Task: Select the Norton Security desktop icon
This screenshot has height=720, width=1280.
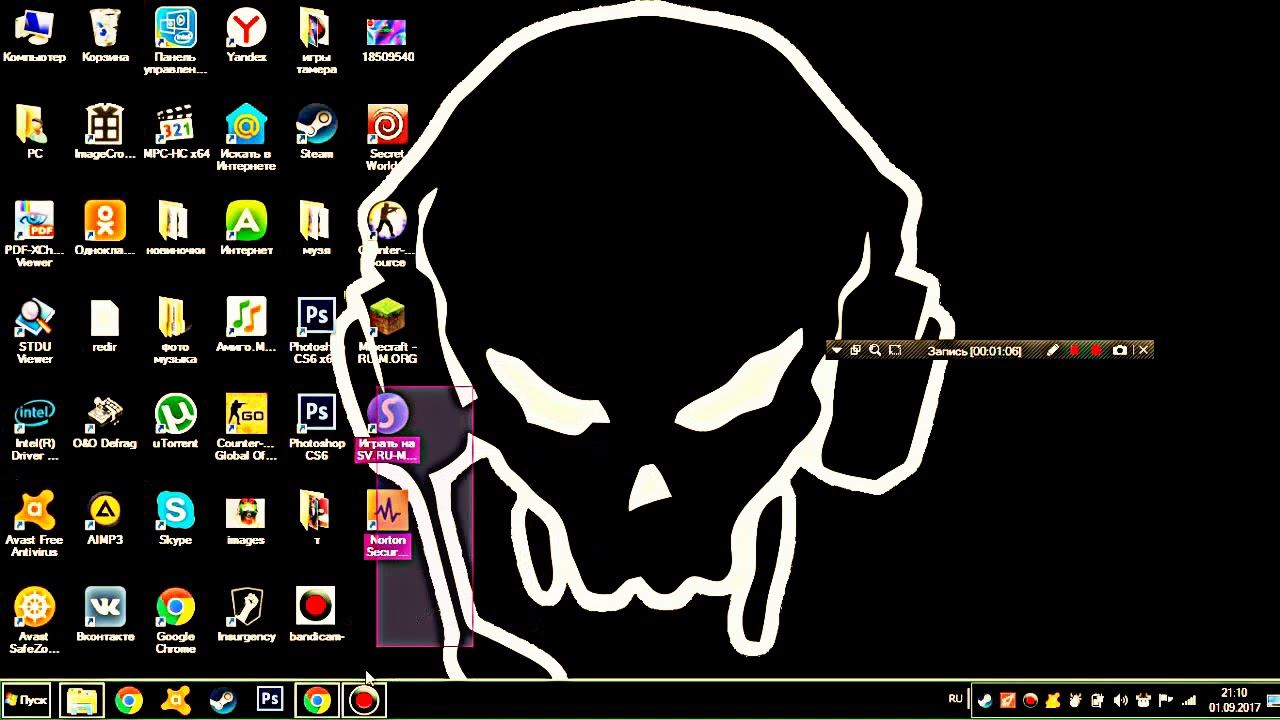Action: (x=387, y=525)
